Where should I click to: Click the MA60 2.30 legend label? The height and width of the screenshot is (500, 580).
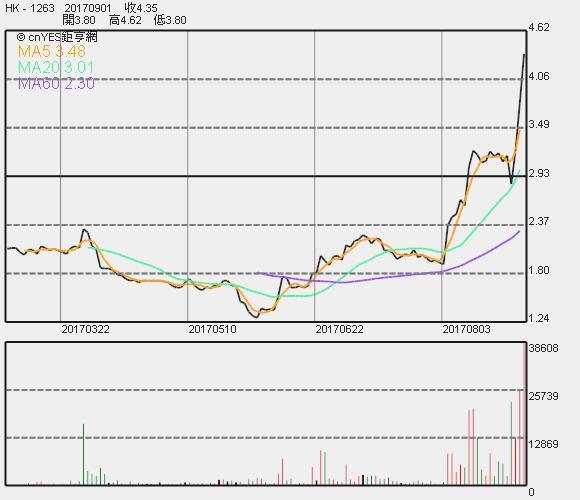(x=56, y=84)
